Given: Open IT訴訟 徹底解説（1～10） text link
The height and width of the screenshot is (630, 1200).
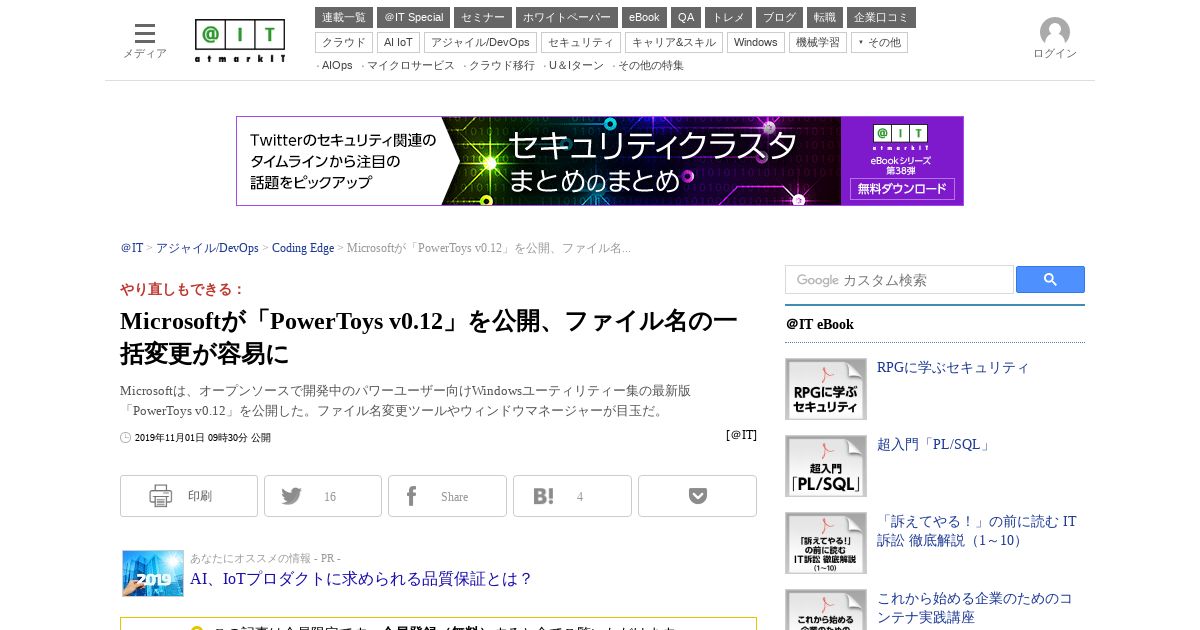Looking at the screenshot, I should [977, 531].
